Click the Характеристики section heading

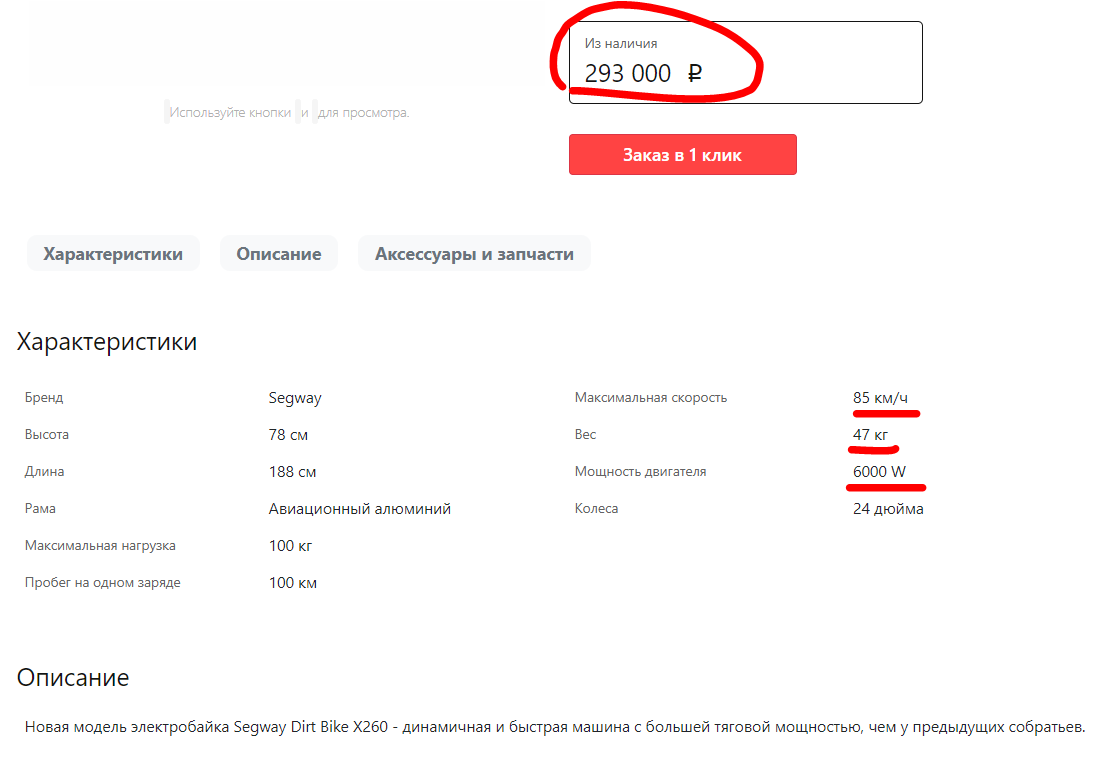(x=107, y=342)
